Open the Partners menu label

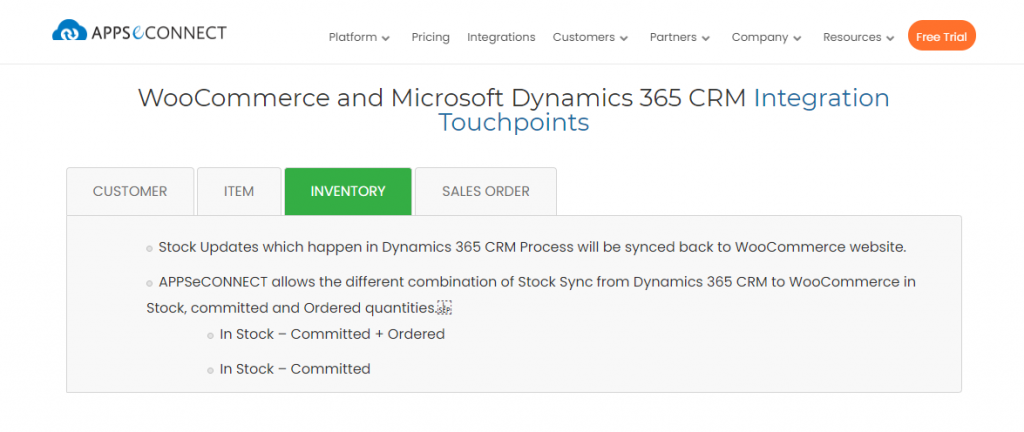click(x=673, y=37)
